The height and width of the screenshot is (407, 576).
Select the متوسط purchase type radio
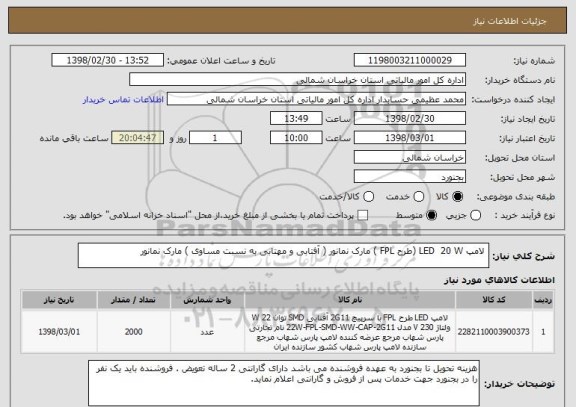click(x=431, y=216)
